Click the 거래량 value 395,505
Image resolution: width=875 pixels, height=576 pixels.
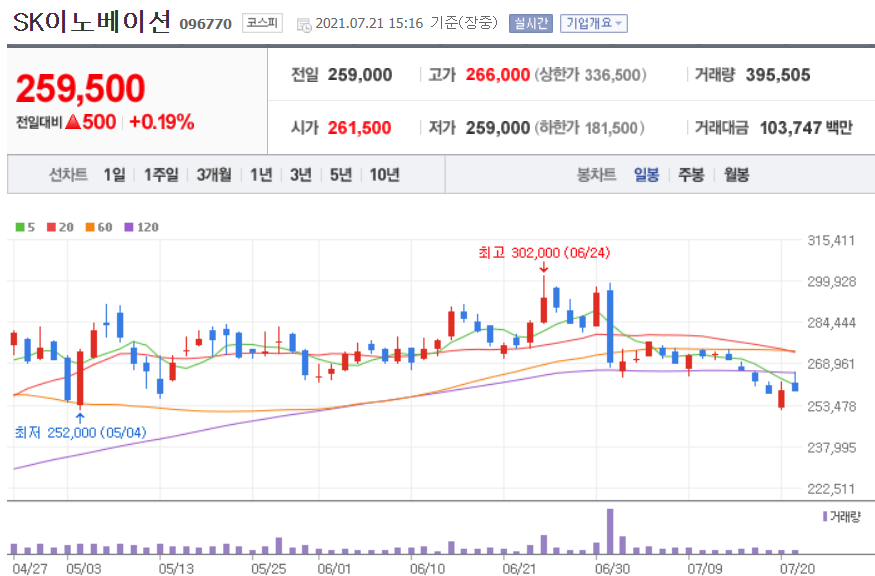tap(778, 75)
